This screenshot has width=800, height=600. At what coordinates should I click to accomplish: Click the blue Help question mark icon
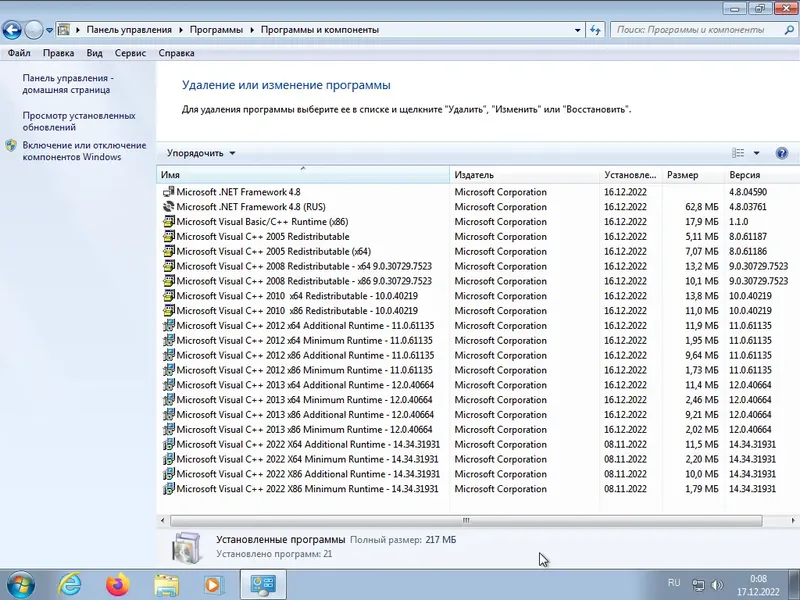pyautogui.click(x=781, y=153)
